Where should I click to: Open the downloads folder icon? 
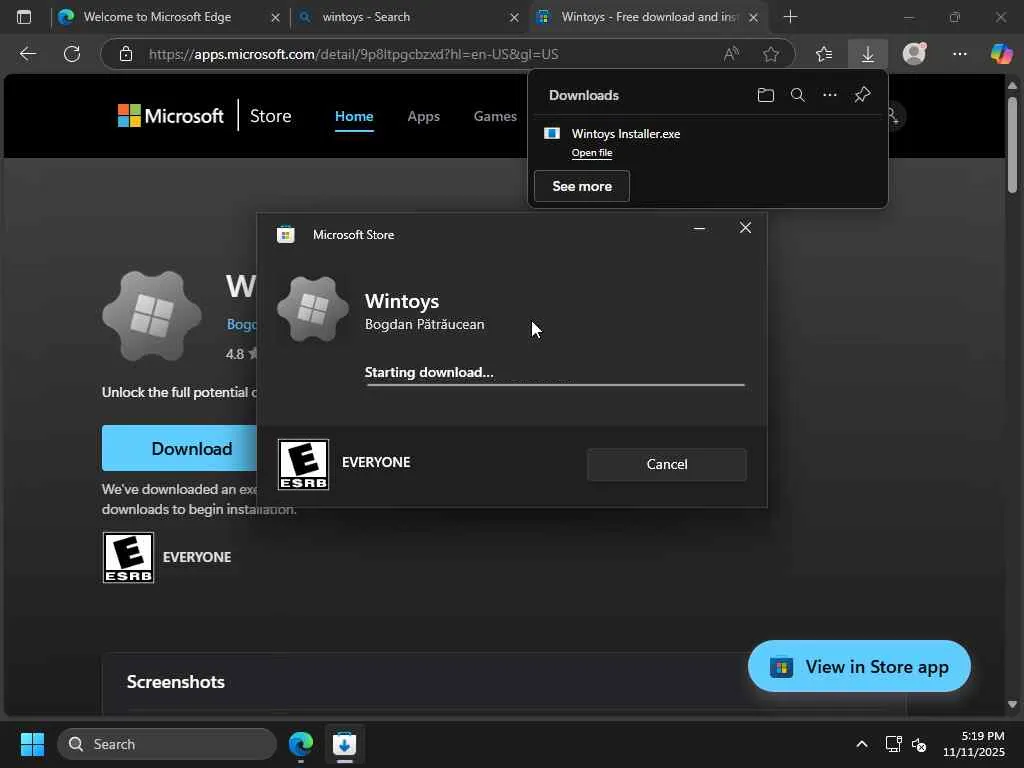coord(765,95)
